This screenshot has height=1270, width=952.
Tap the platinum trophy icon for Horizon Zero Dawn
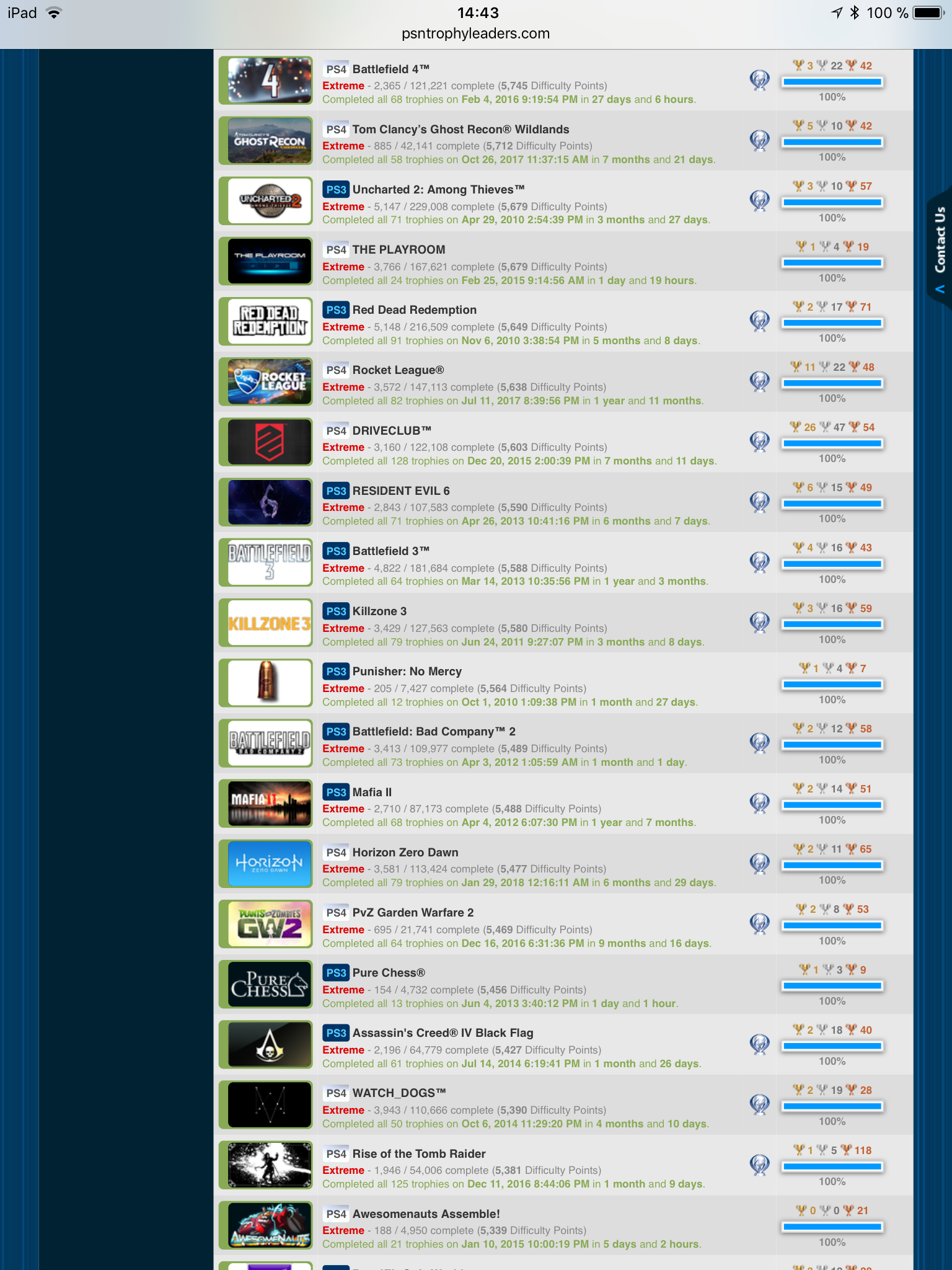[x=759, y=863]
